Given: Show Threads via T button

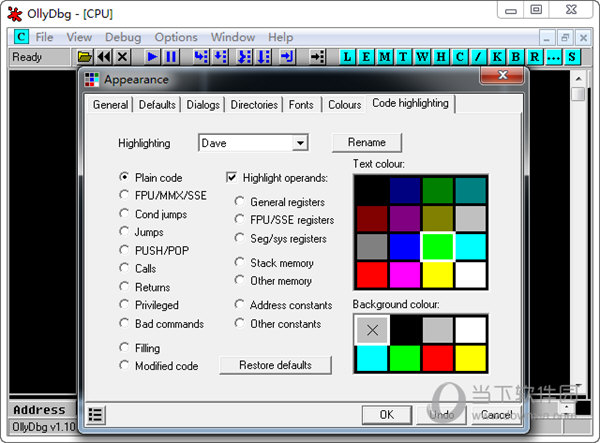Looking at the screenshot, I should [403, 57].
